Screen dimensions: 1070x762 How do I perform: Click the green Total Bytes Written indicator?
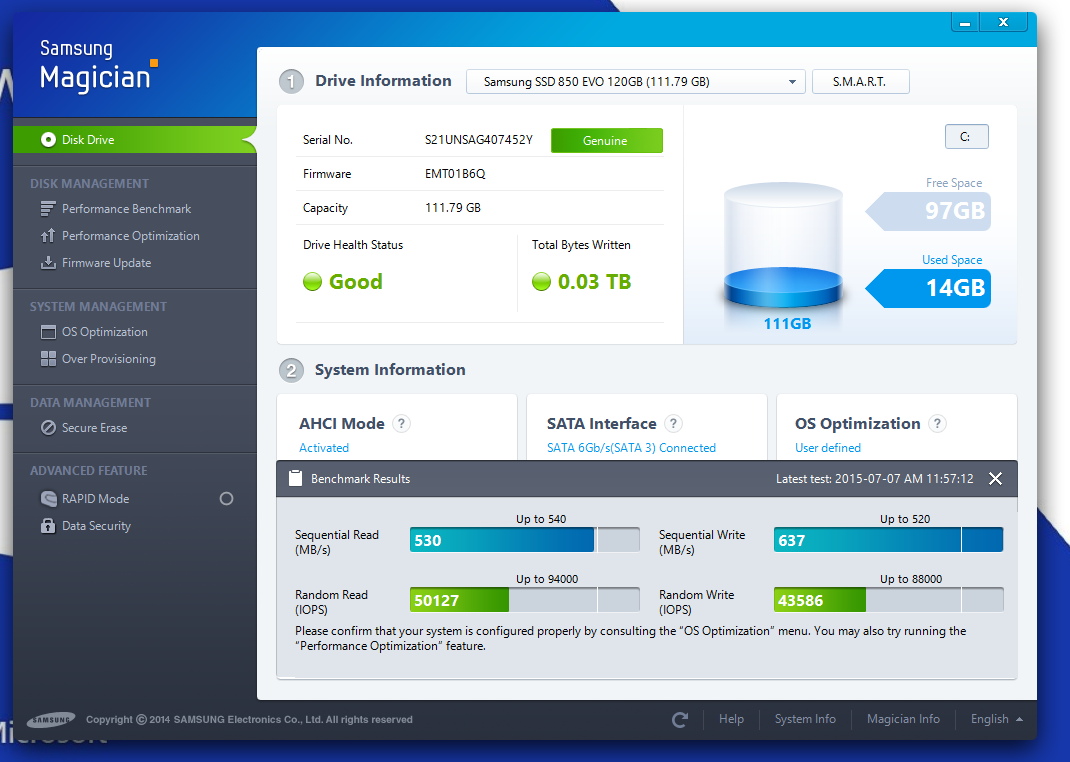point(541,282)
